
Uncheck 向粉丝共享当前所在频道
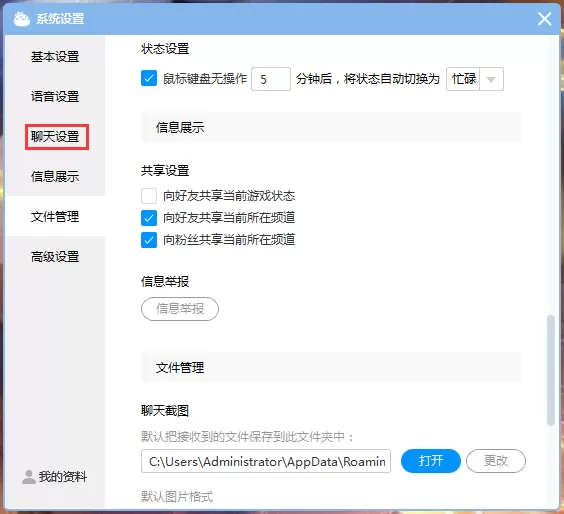(x=149, y=240)
